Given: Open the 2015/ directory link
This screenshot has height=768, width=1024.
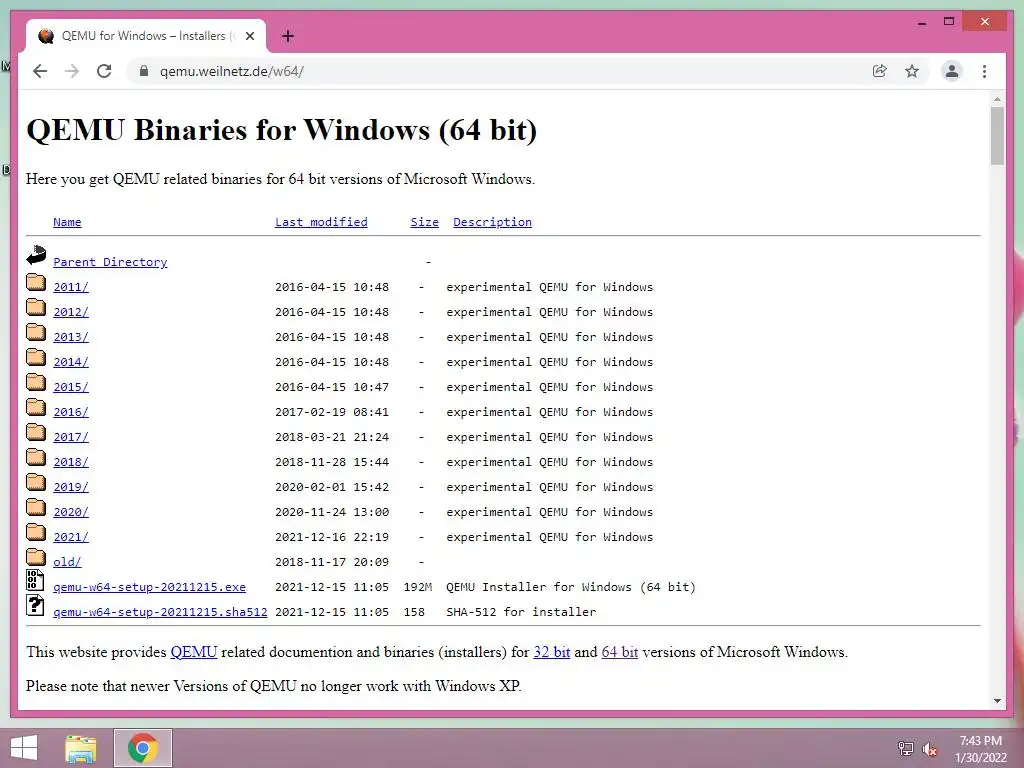Looking at the screenshot, I should 71,387.
